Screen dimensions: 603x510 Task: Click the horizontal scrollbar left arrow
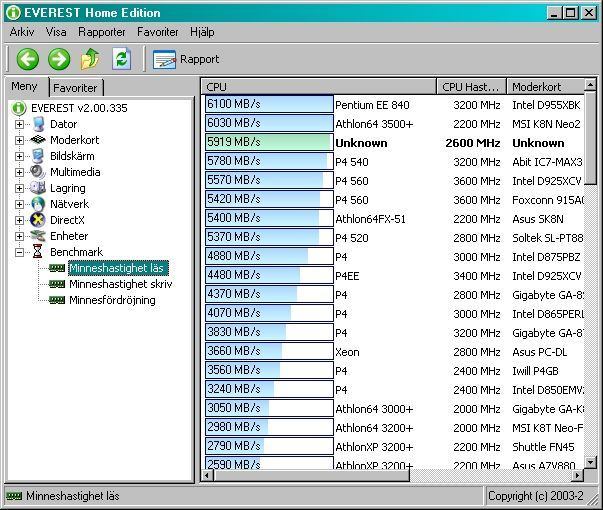pos(208,476)
